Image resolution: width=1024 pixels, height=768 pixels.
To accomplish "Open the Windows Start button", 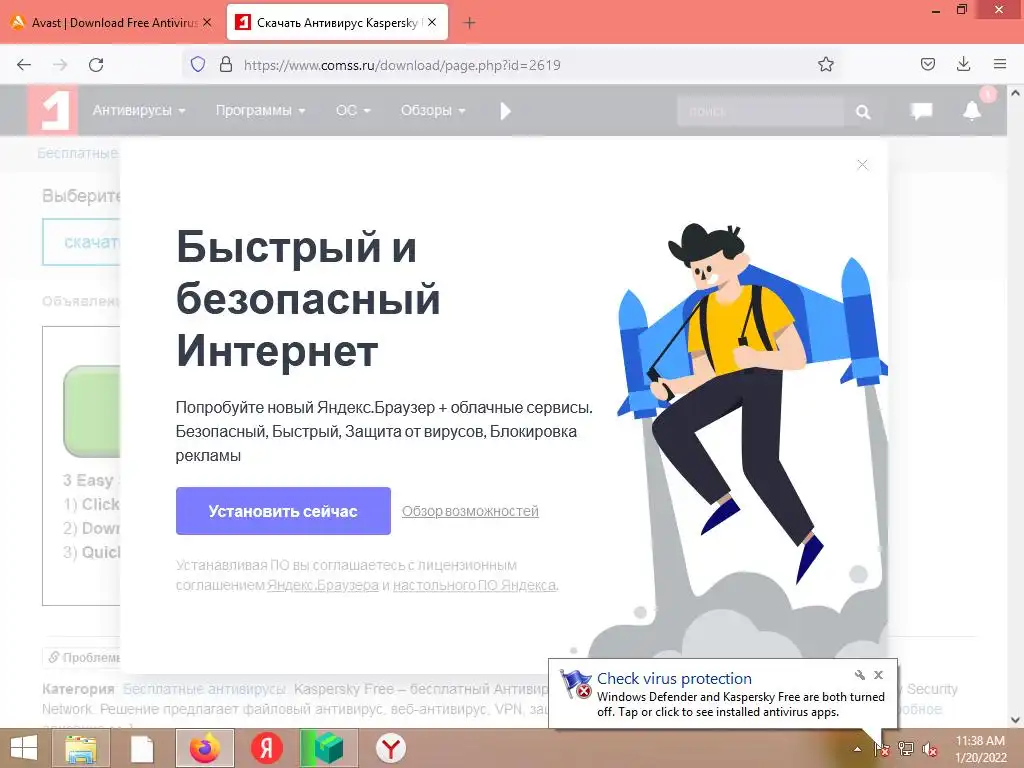I will 24,748.
